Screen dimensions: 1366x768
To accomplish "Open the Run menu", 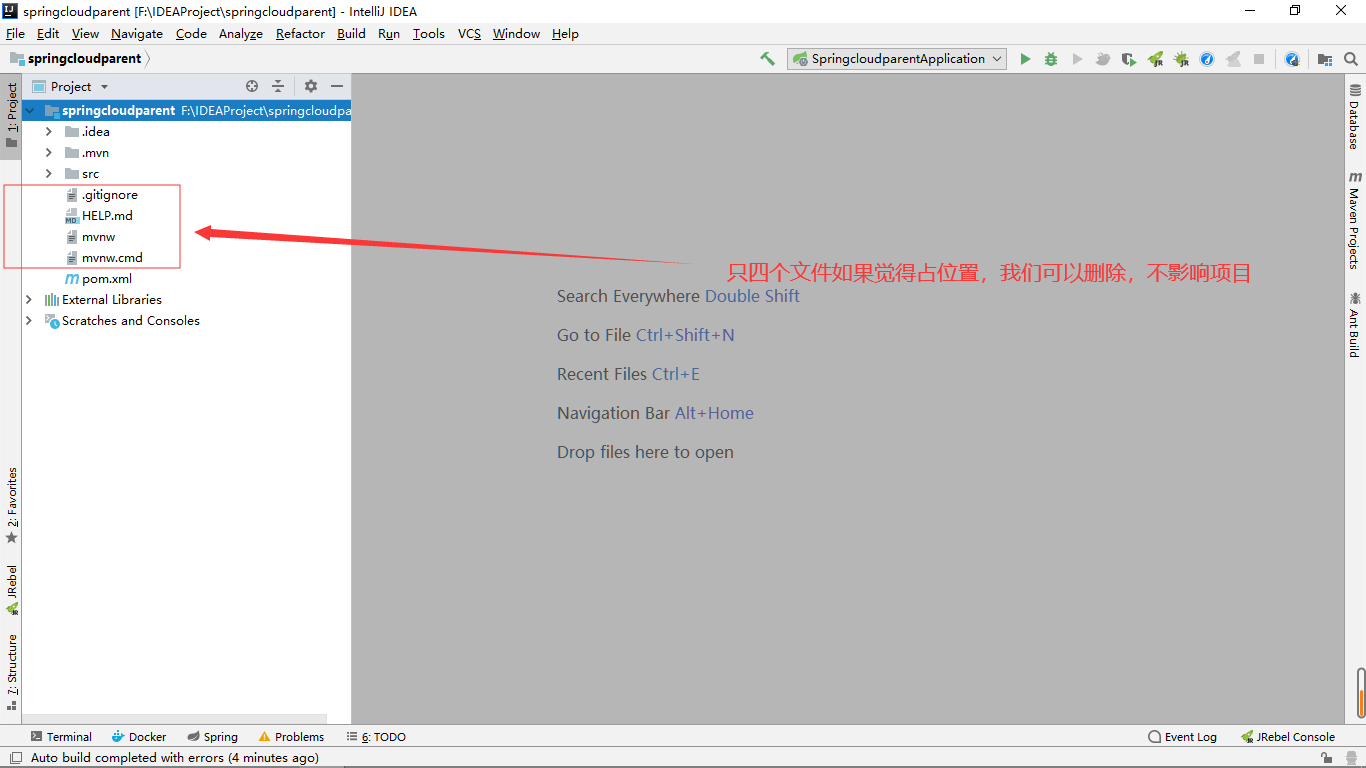I will (x=389, y=34).
